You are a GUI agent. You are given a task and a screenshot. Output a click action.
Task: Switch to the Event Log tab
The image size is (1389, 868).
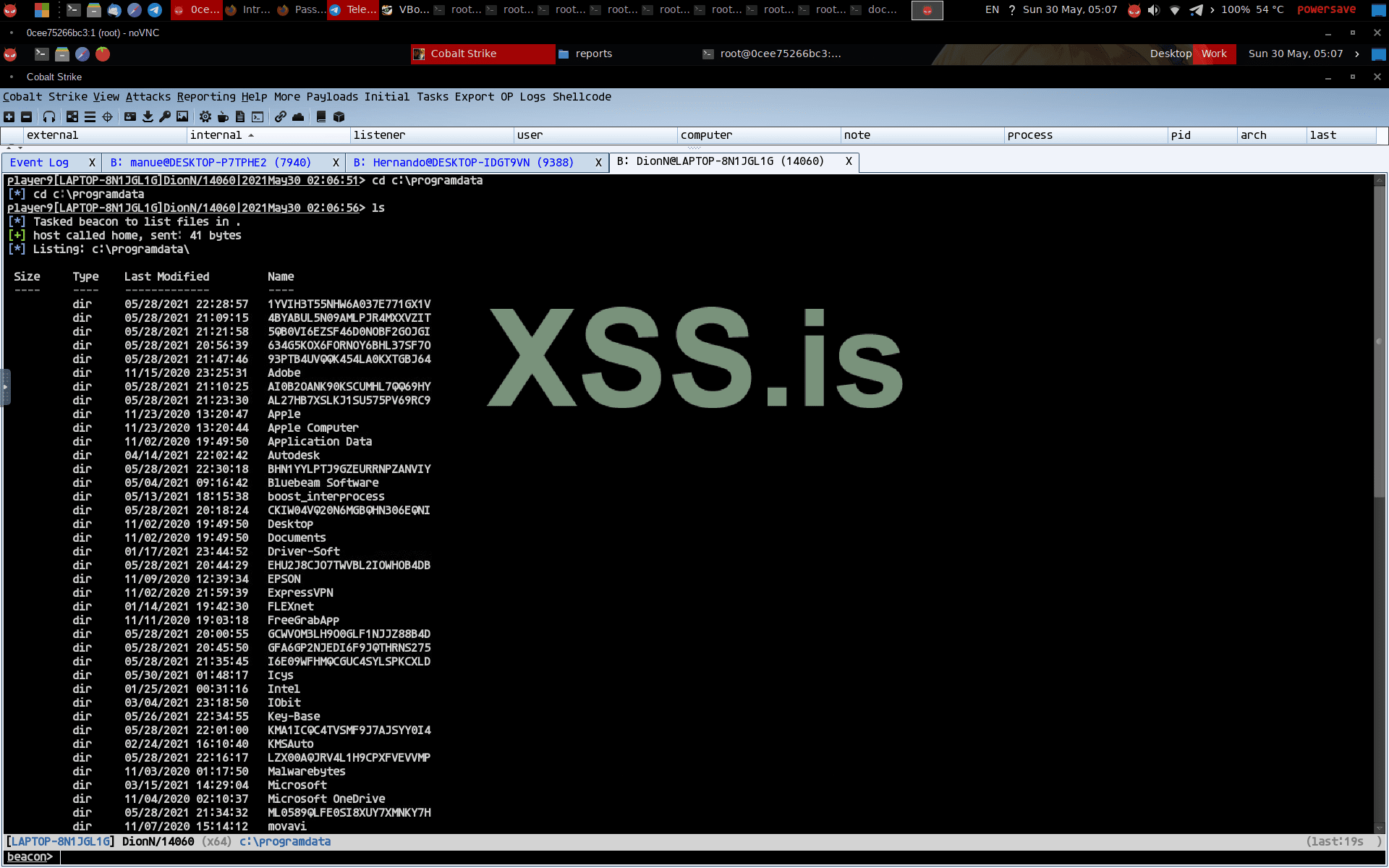(39, 163)
